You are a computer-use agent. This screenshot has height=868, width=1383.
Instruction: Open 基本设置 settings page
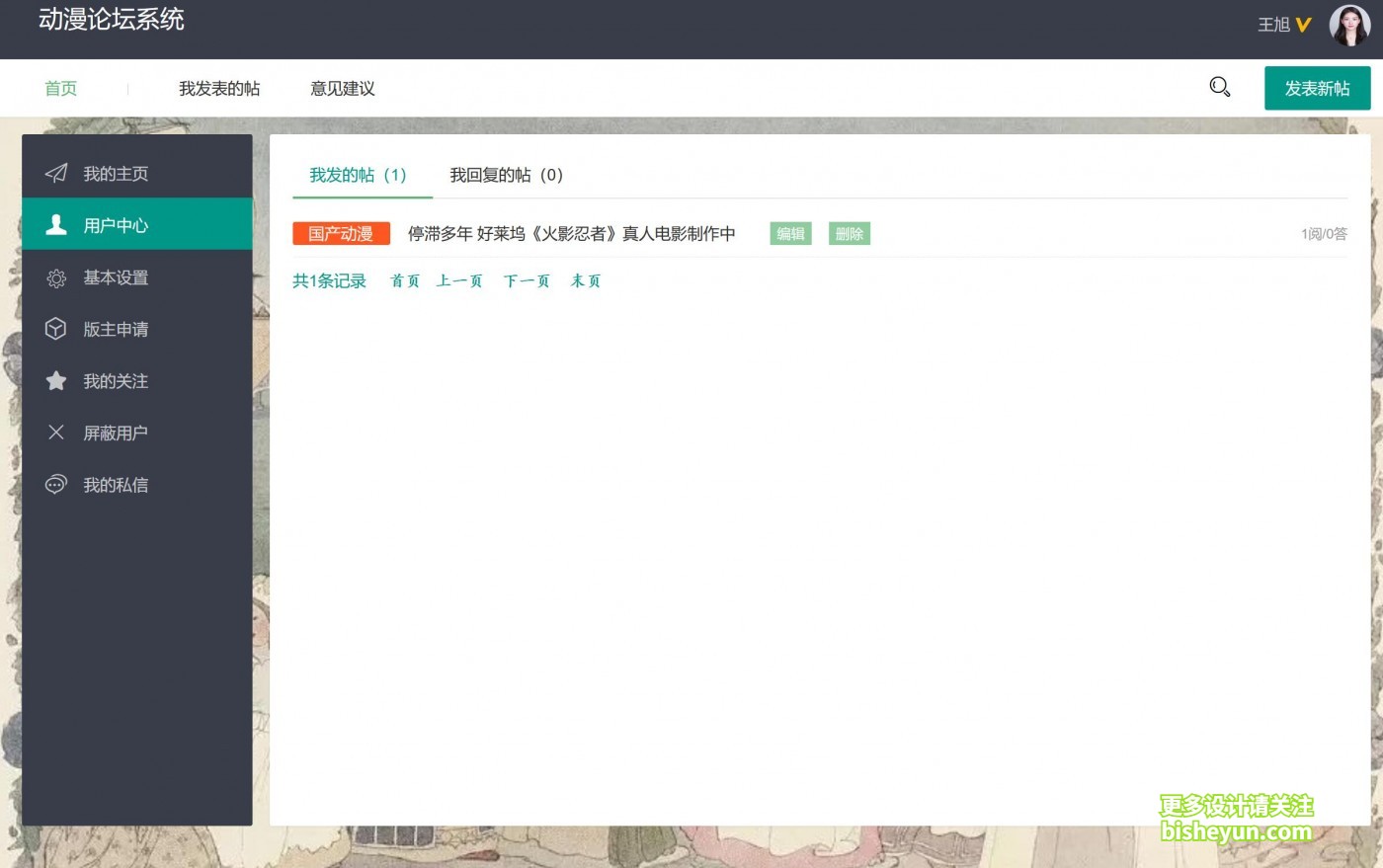coord(136,277)
